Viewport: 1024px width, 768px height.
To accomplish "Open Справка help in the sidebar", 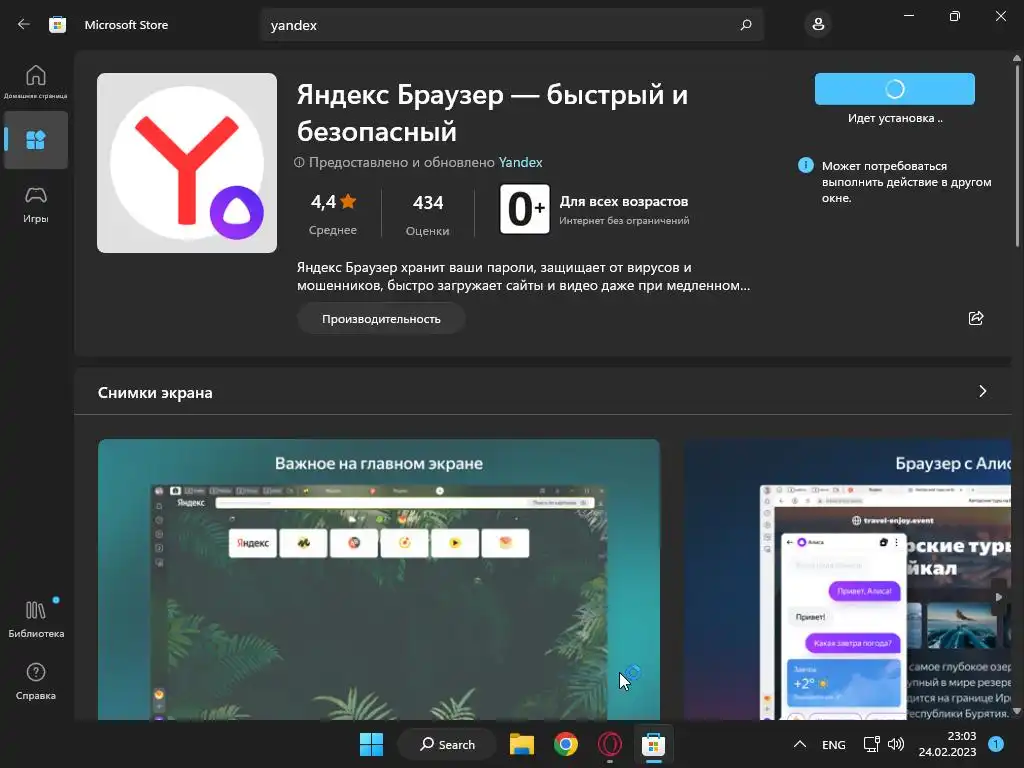I will [36, 681].
